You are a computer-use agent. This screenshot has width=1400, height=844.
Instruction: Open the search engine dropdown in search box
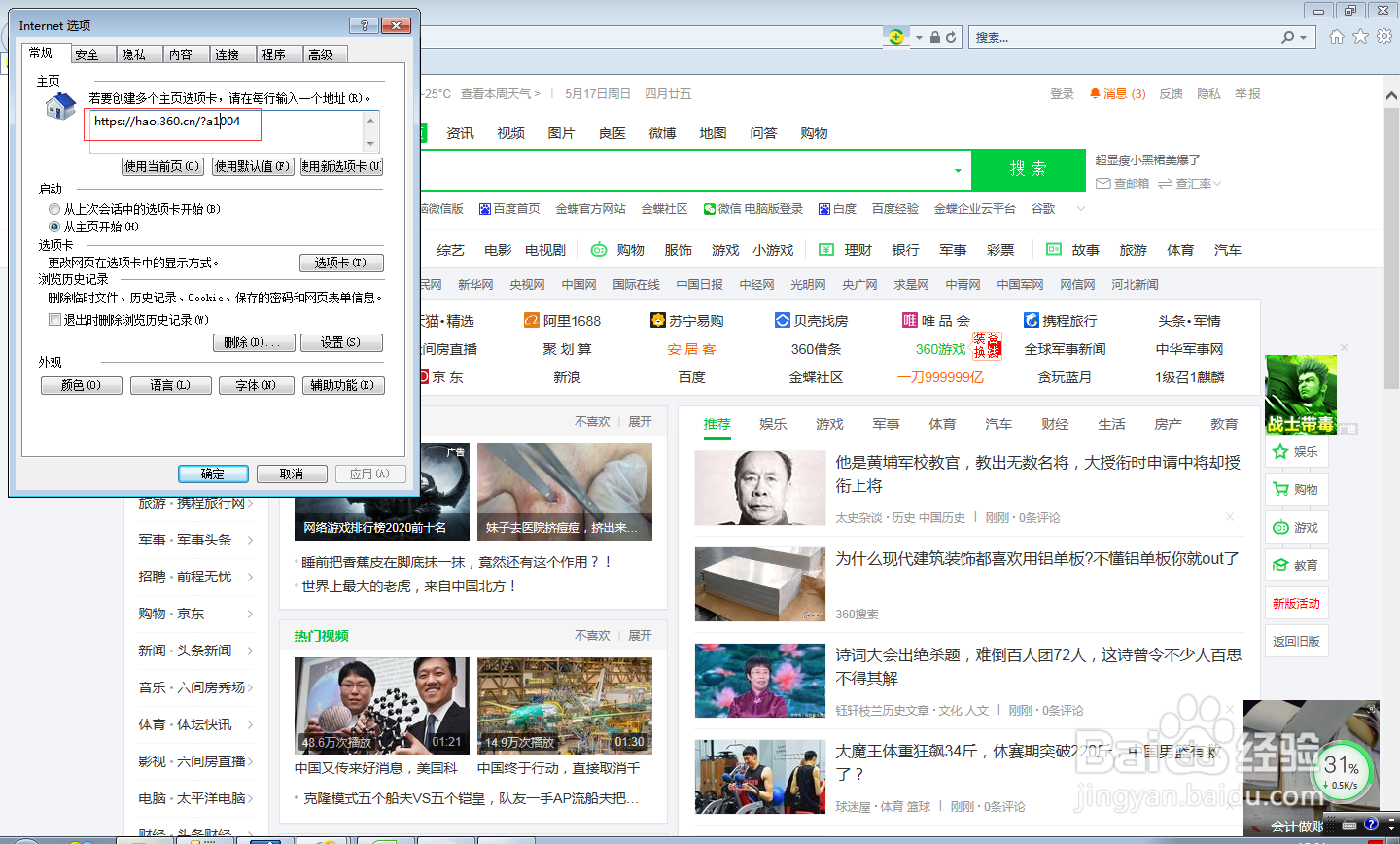pyautogui.click(x=1304, y=35)
